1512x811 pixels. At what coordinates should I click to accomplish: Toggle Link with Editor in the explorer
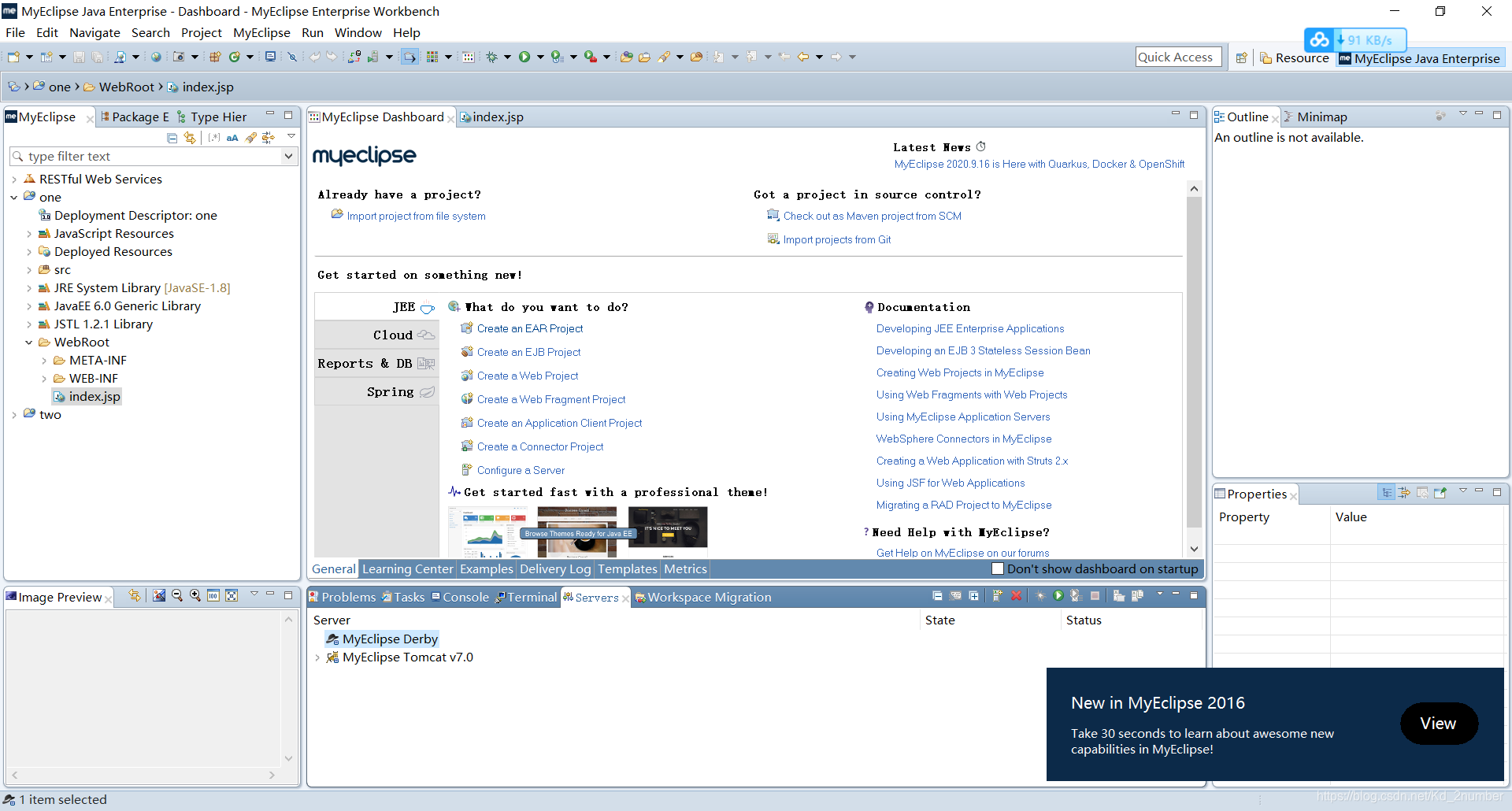click(x=190, y=138)
